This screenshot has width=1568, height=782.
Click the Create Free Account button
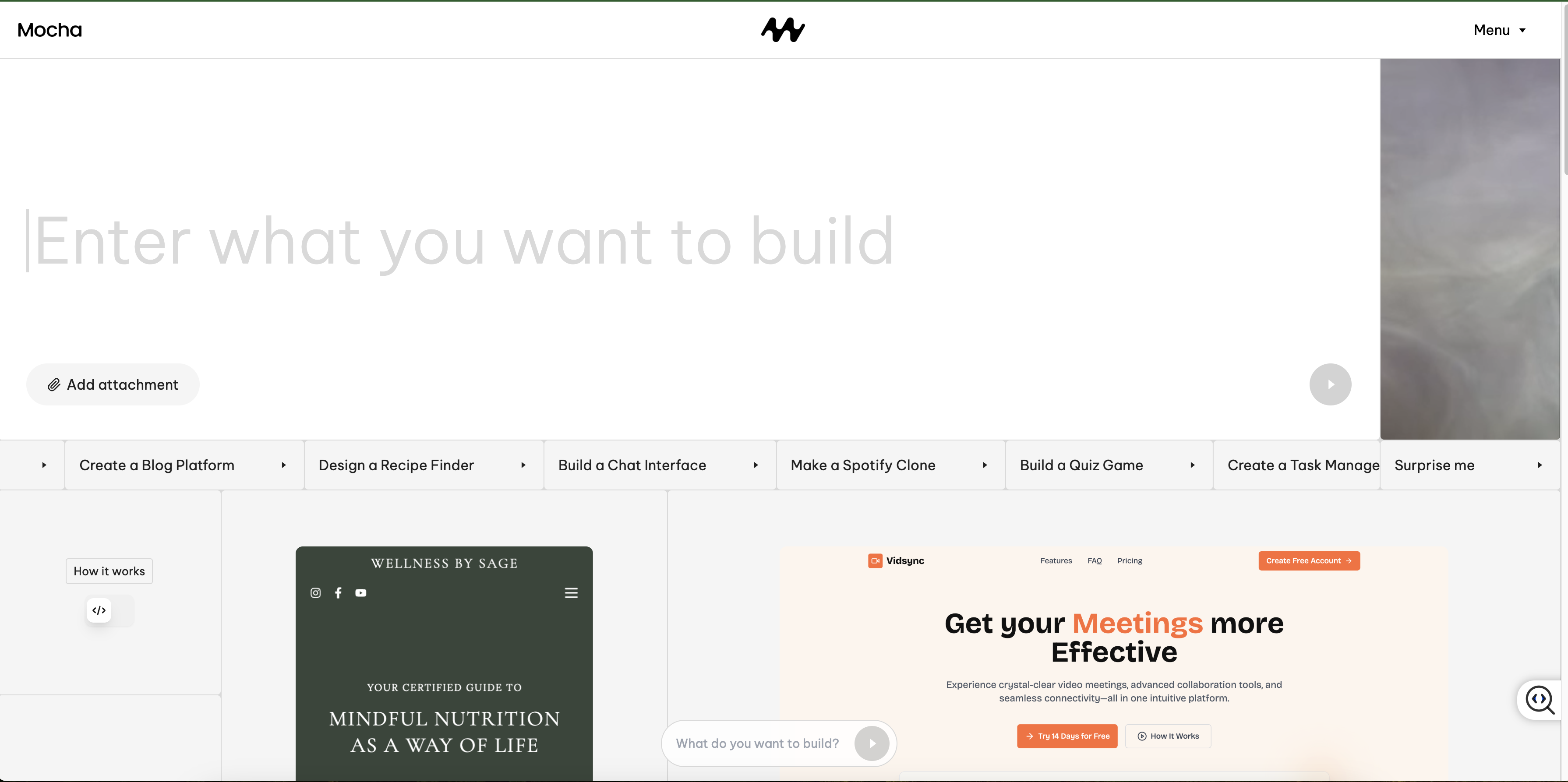click(1309, 560)
